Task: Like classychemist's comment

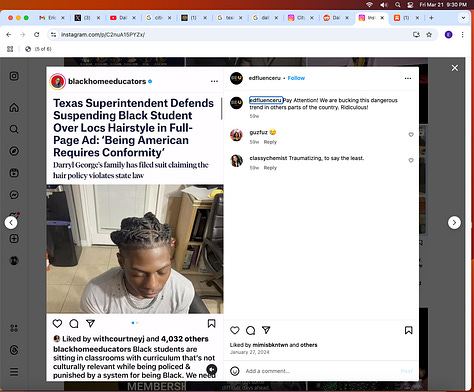Action: (x=411, y=160)
